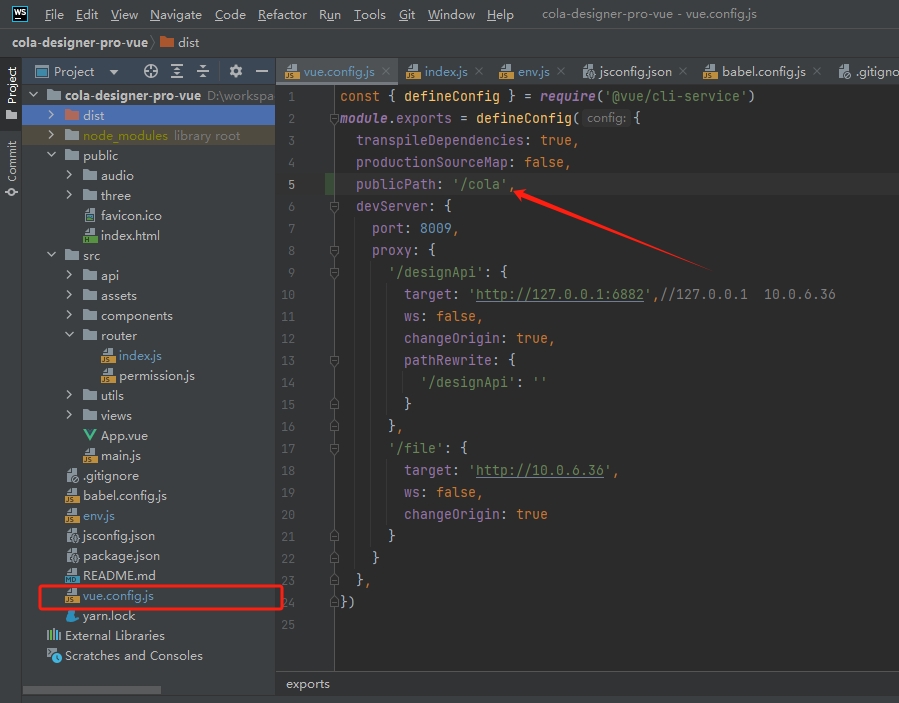Click the locate-in-project crosshair icon
899x703 pixels.
[x=151, y=71]
